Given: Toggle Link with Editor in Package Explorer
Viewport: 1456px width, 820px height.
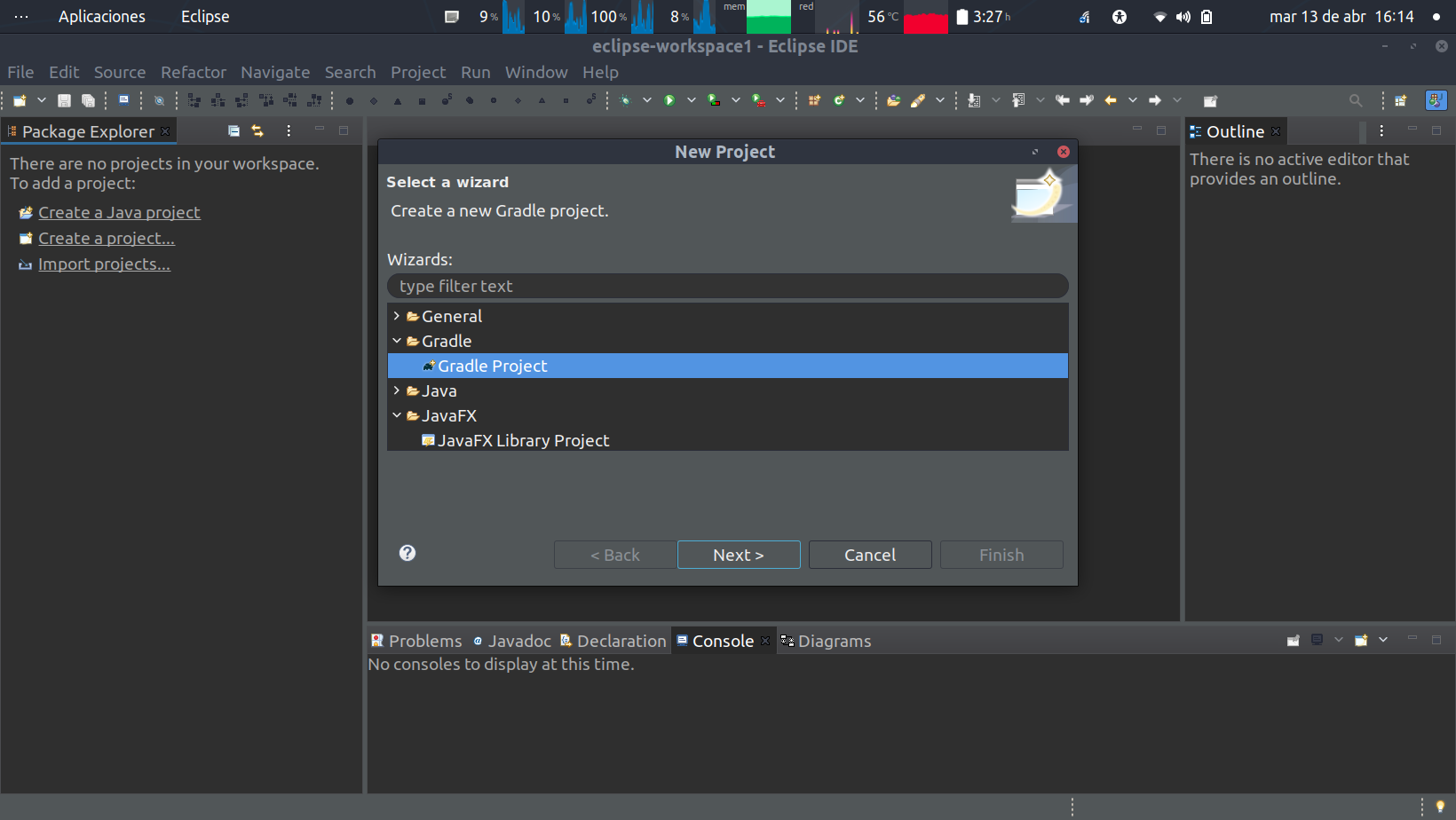Looking at the screenshot, I should (x=257, y=130).
